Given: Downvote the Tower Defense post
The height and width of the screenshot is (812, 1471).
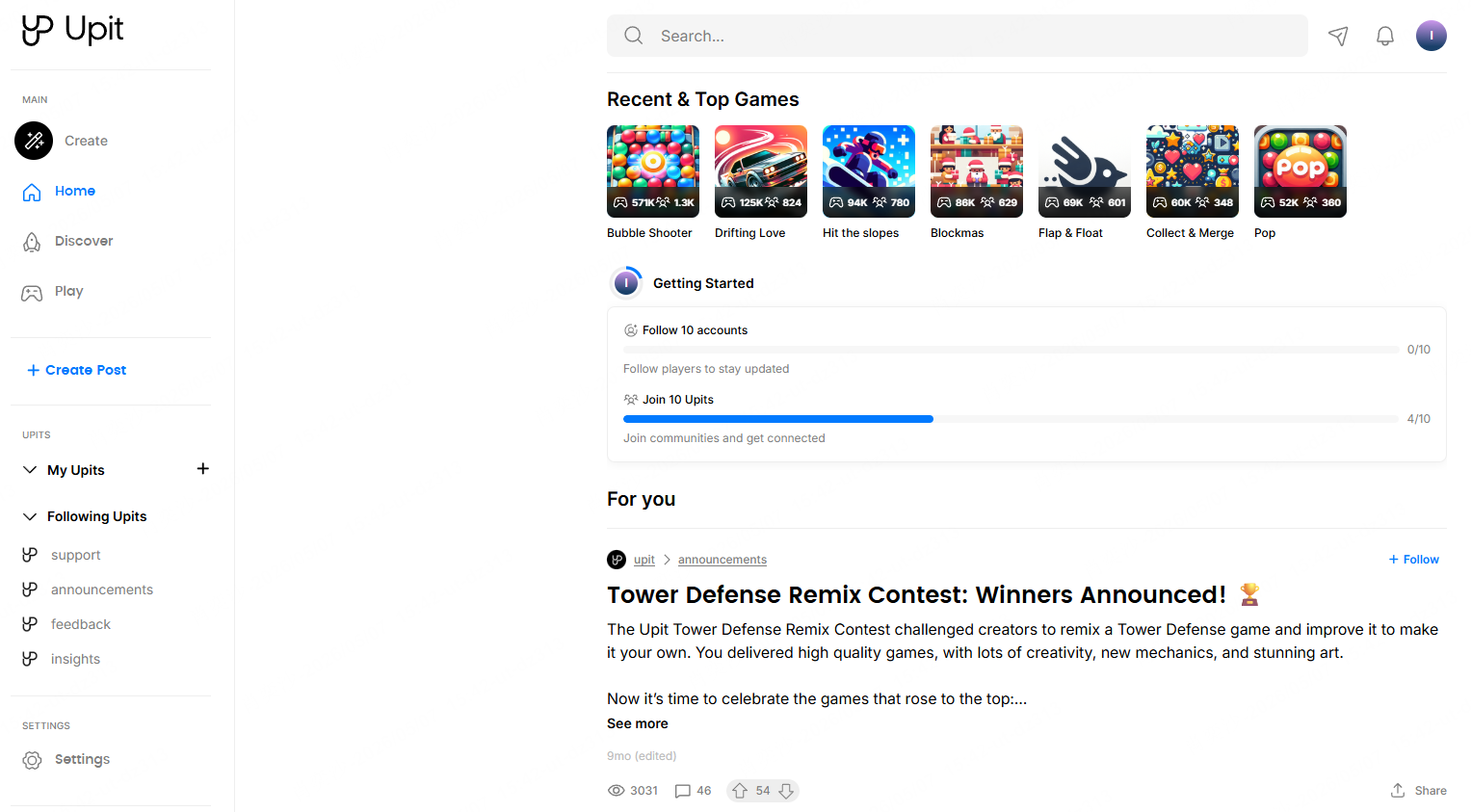Looking at the screenshot, I should click(786, 791).
